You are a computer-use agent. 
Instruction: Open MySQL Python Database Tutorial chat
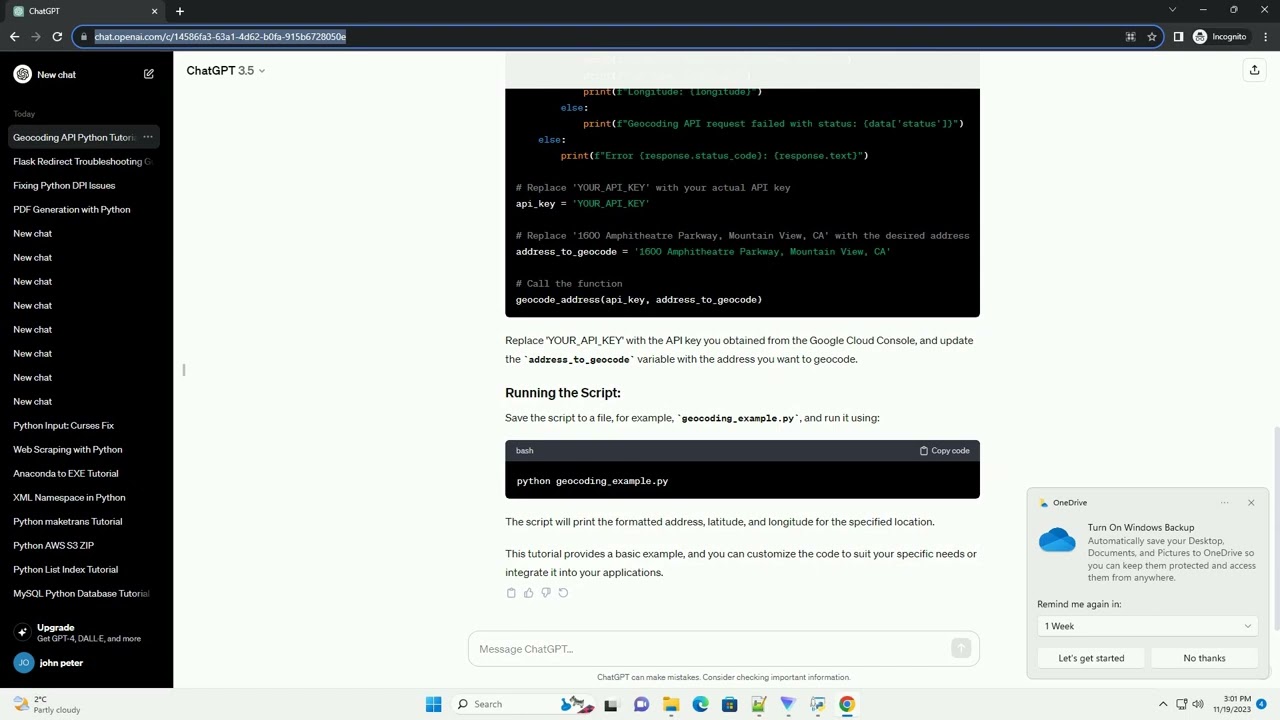pos(86,593)
